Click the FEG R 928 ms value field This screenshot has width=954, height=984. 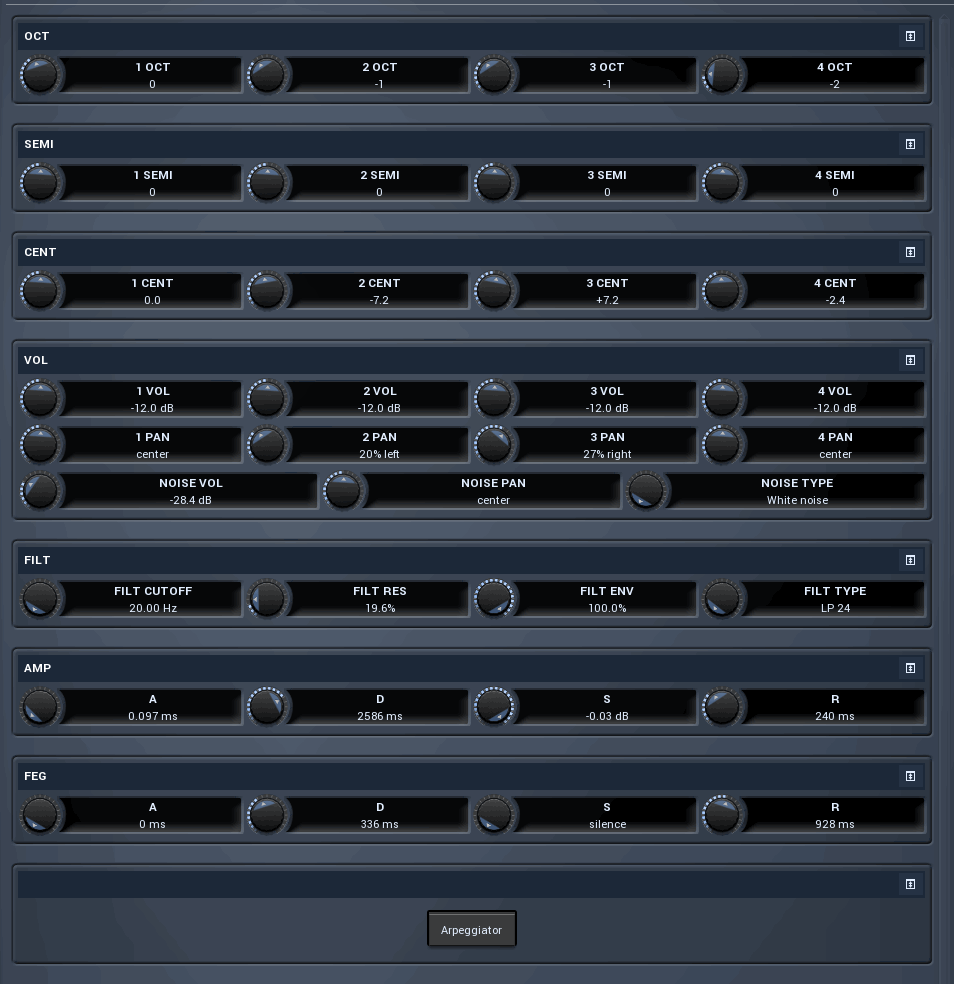click(835, 815)
